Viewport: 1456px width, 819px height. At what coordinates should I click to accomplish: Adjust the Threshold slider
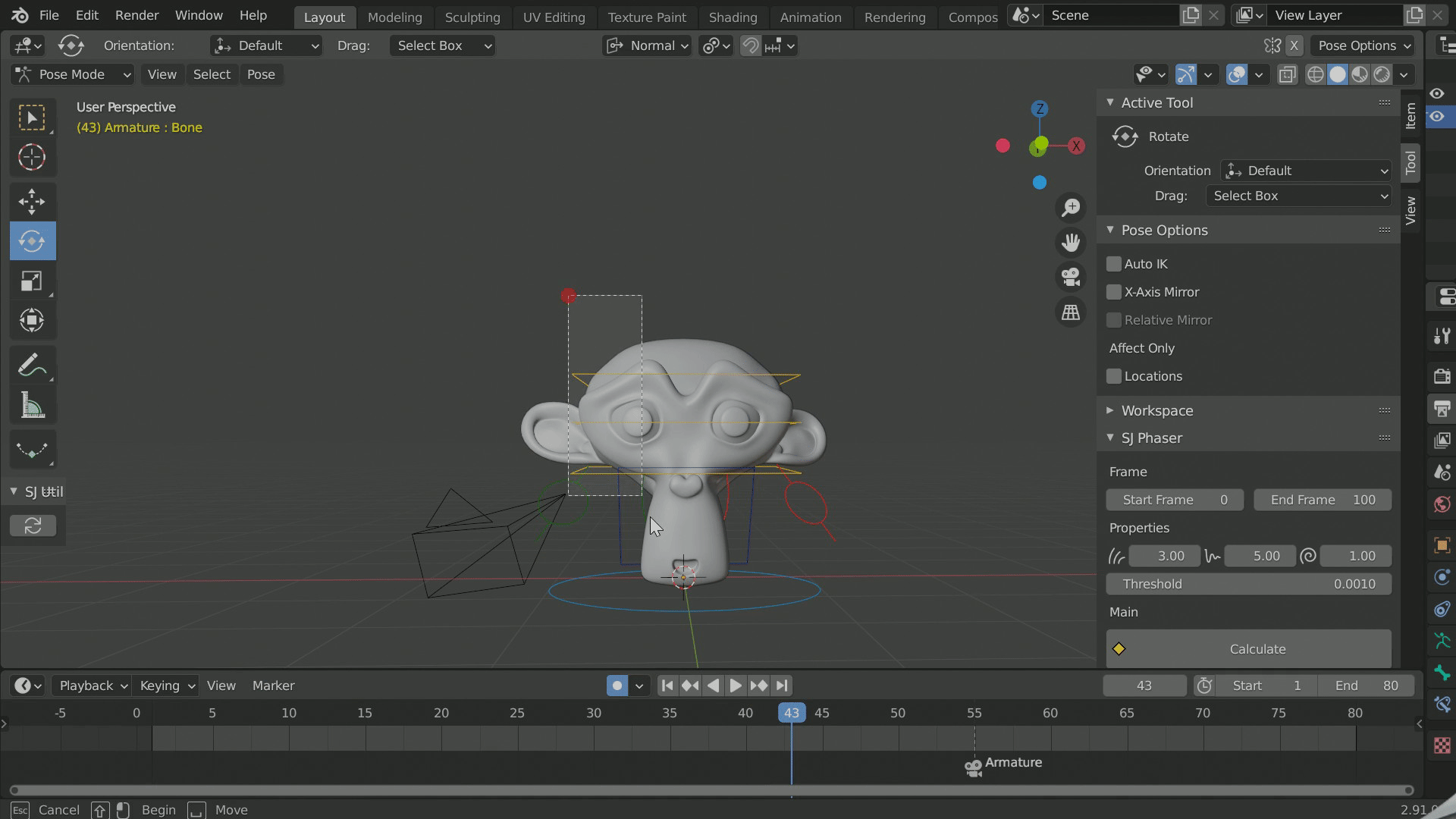1248,584
